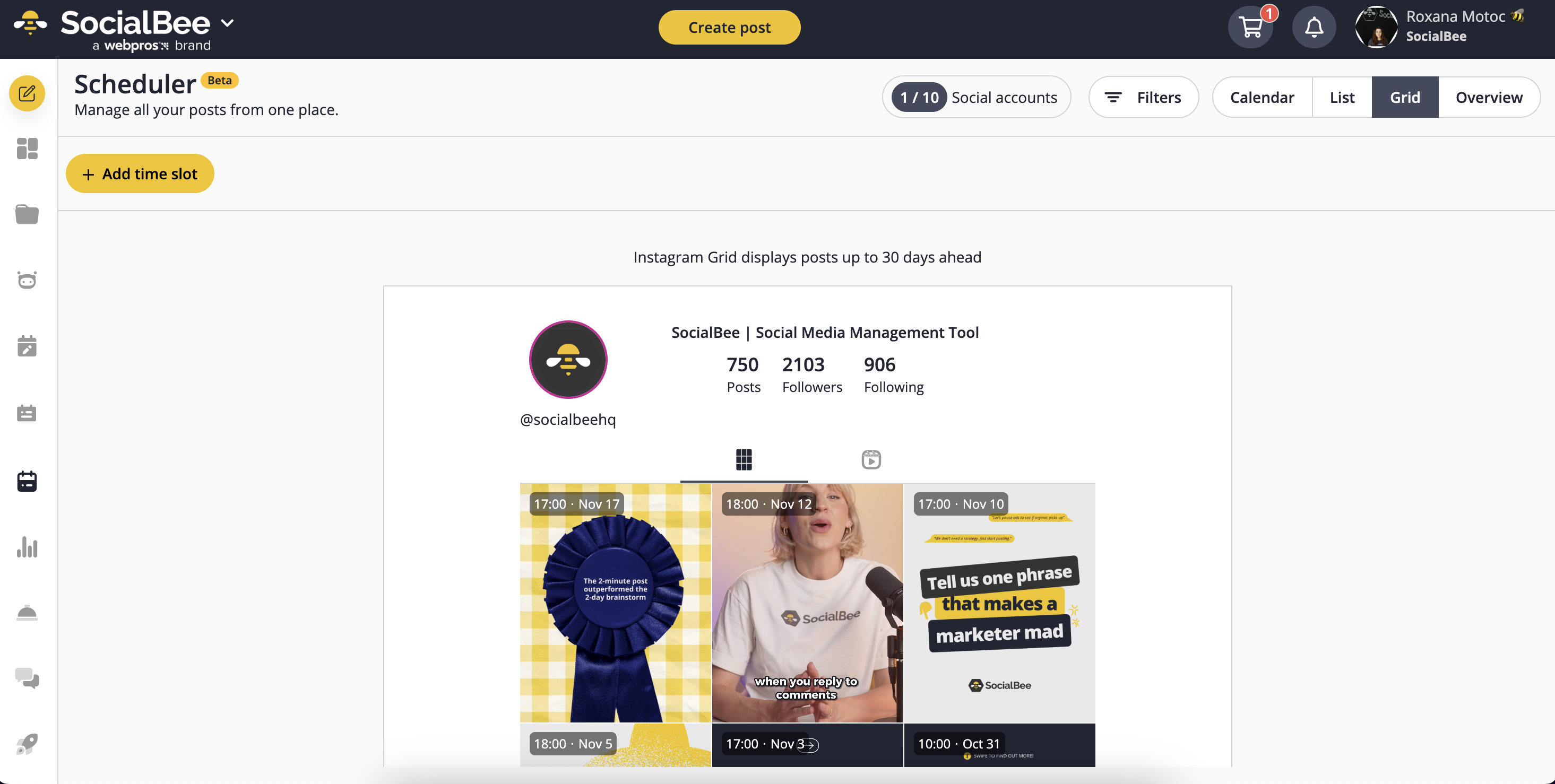Expand the SocialBee workspace dropdown chevron

click(x=227, y=23)
